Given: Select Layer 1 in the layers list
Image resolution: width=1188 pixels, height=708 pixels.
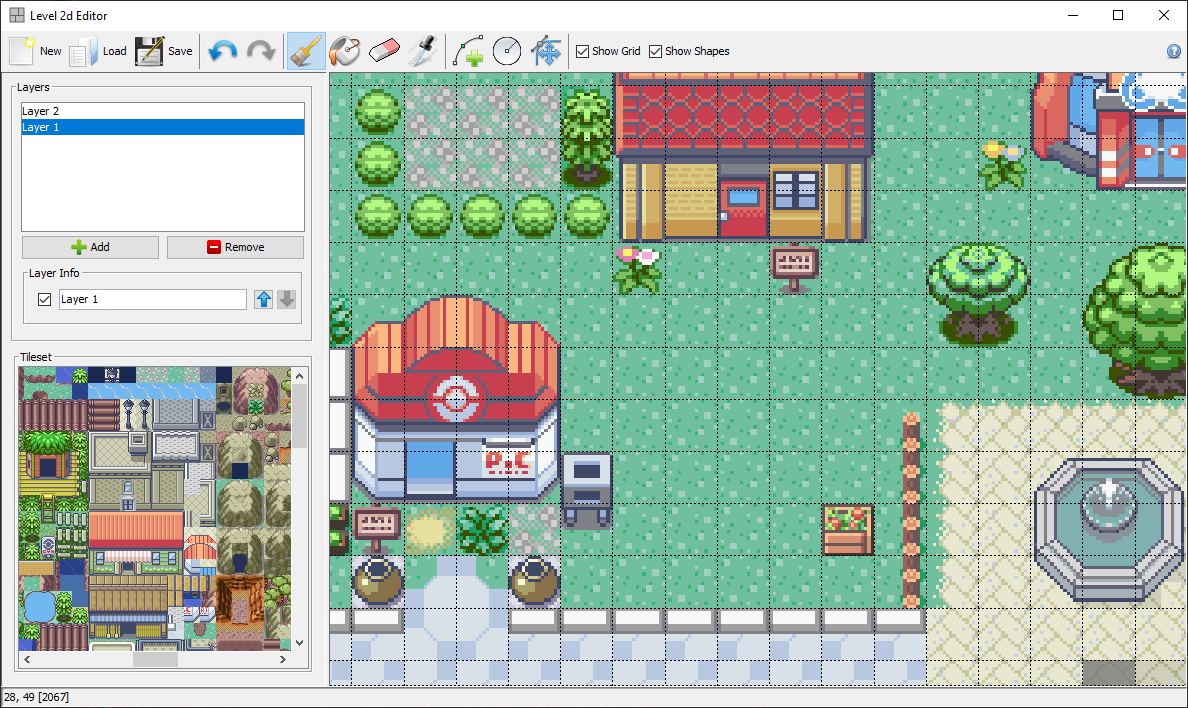Looking at the screenshot, I should coord(163,127).
